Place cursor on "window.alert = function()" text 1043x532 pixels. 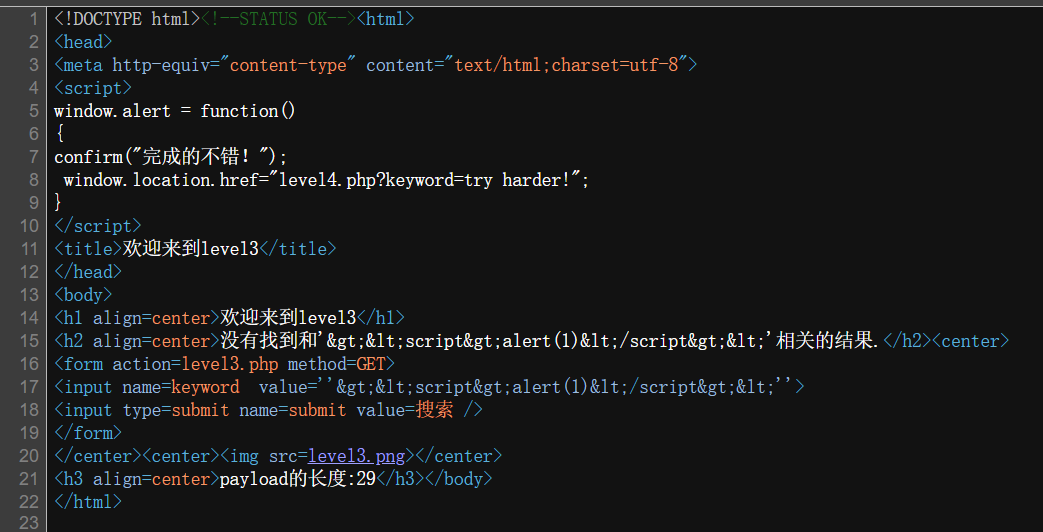pos(174,111)
